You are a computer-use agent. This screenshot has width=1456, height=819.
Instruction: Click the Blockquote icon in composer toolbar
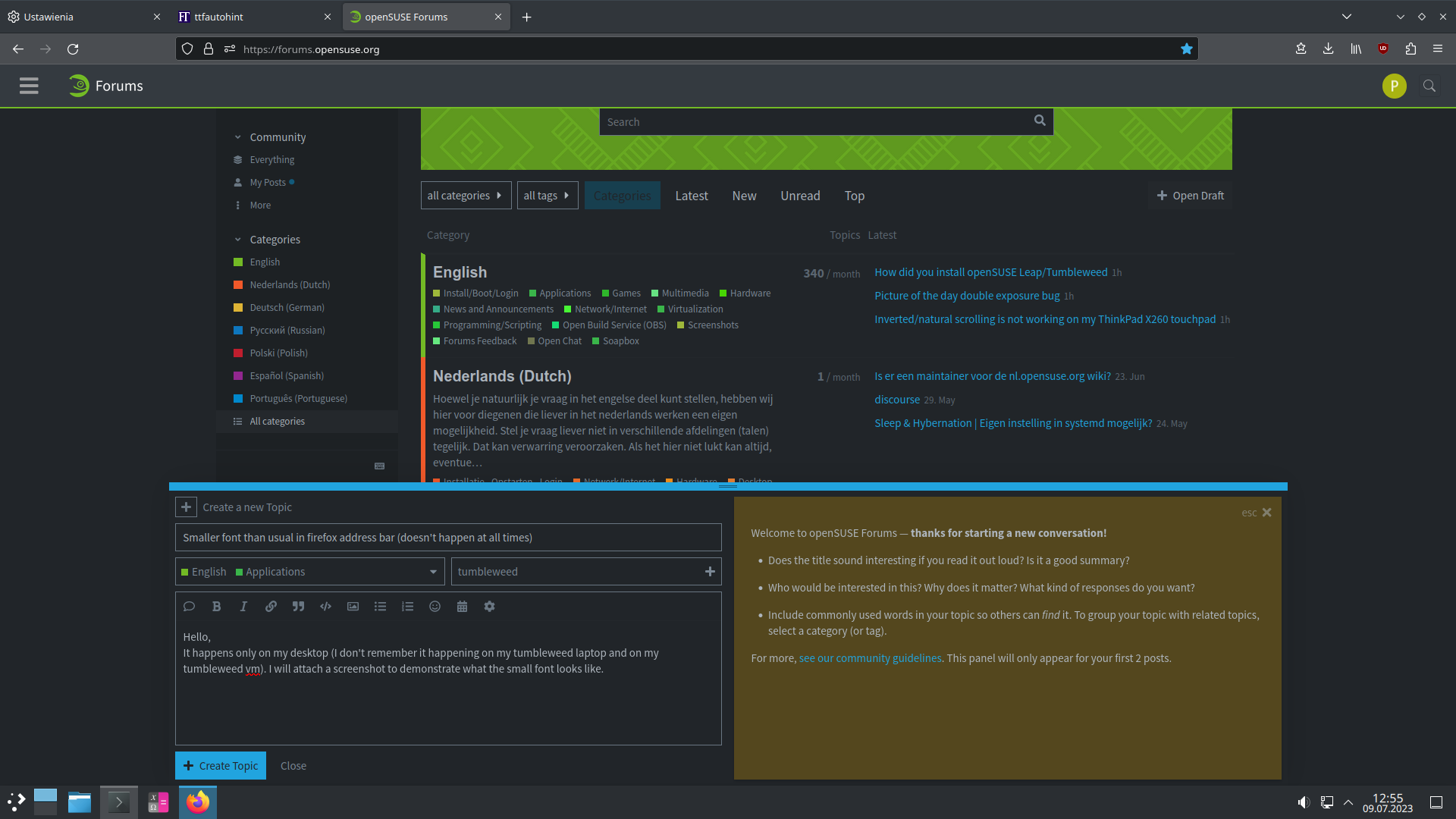point(298,607)
